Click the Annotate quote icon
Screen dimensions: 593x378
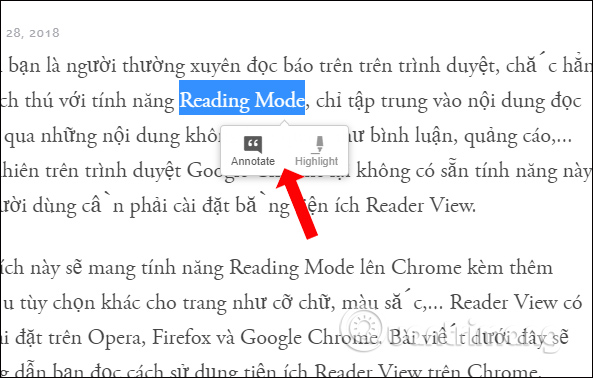[253, 145]
